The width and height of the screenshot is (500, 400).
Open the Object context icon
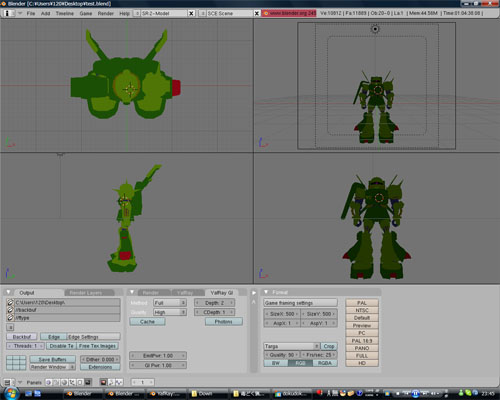pos(72,382)
